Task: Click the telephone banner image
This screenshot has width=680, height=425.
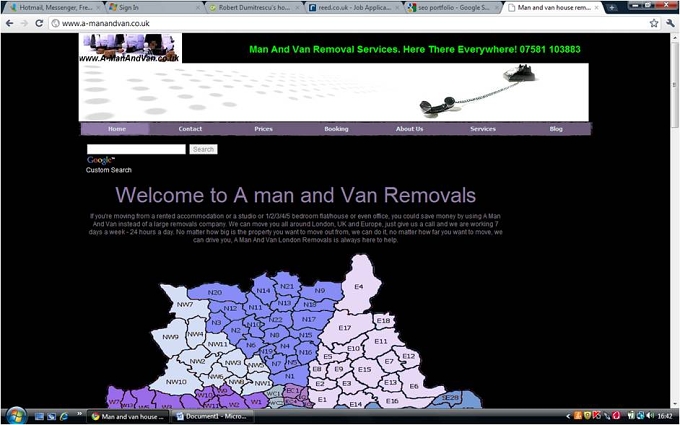Action: [x=333, y=92]
